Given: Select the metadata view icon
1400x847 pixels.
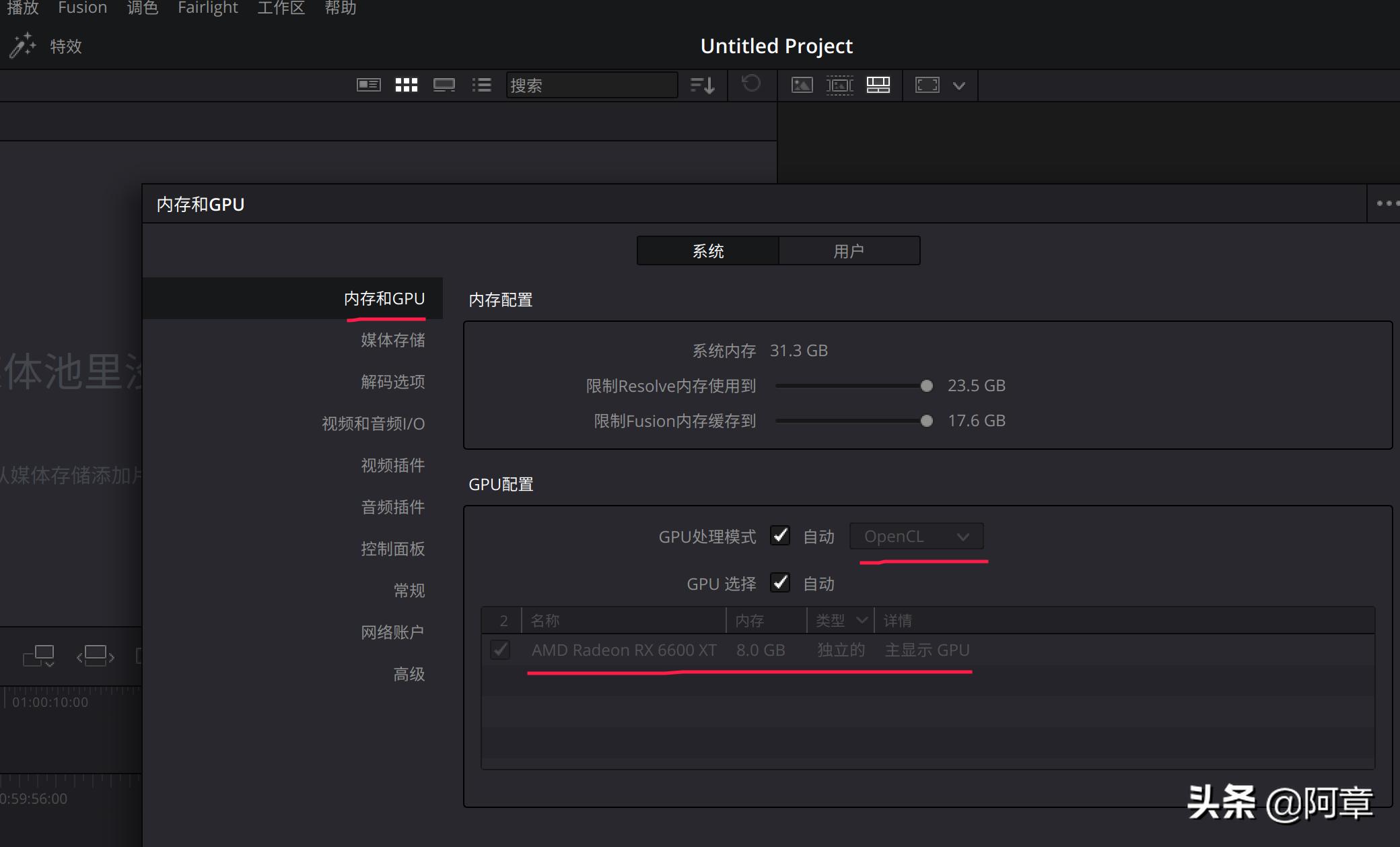Looking at the screenshot, I should (x=368, y=85).
